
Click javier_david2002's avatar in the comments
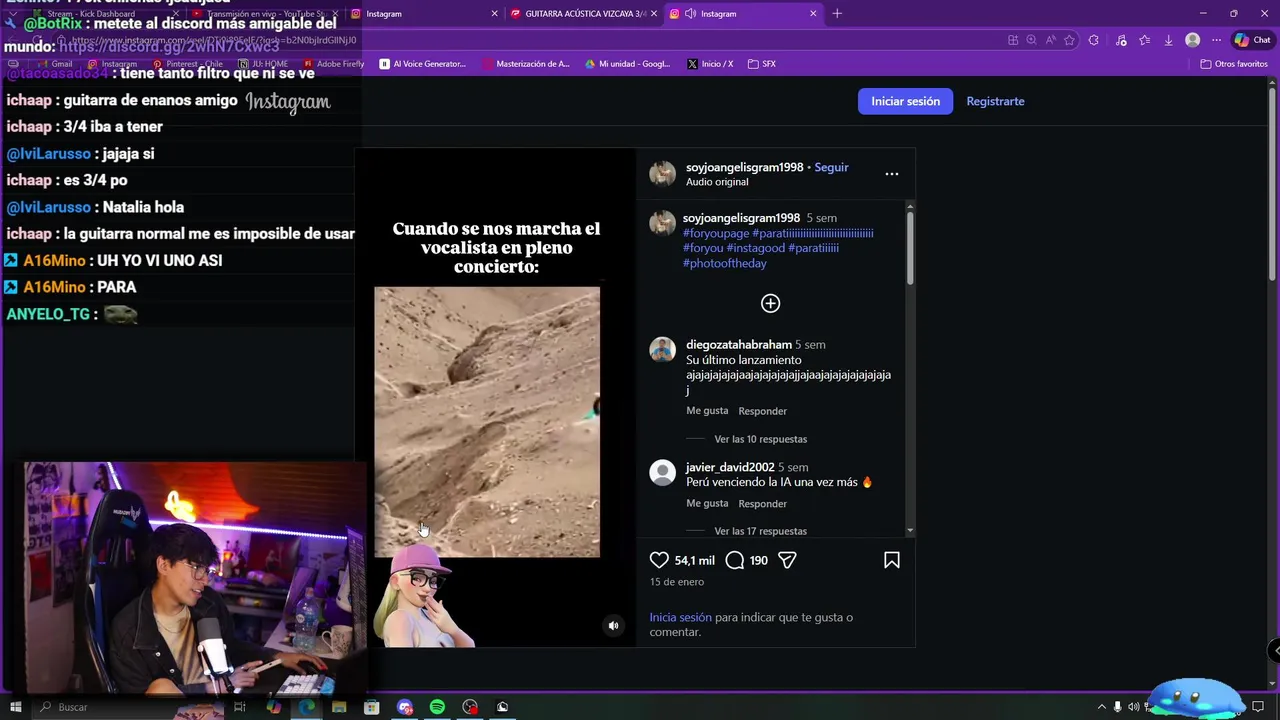(x=662, y=472)
